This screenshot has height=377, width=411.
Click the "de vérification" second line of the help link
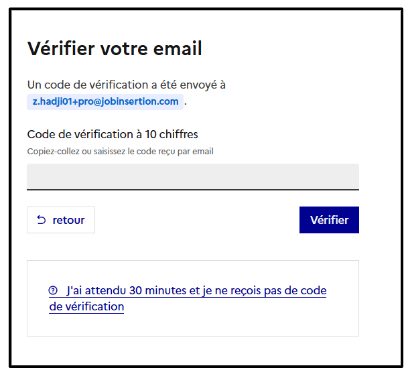(x=87, y=306)
